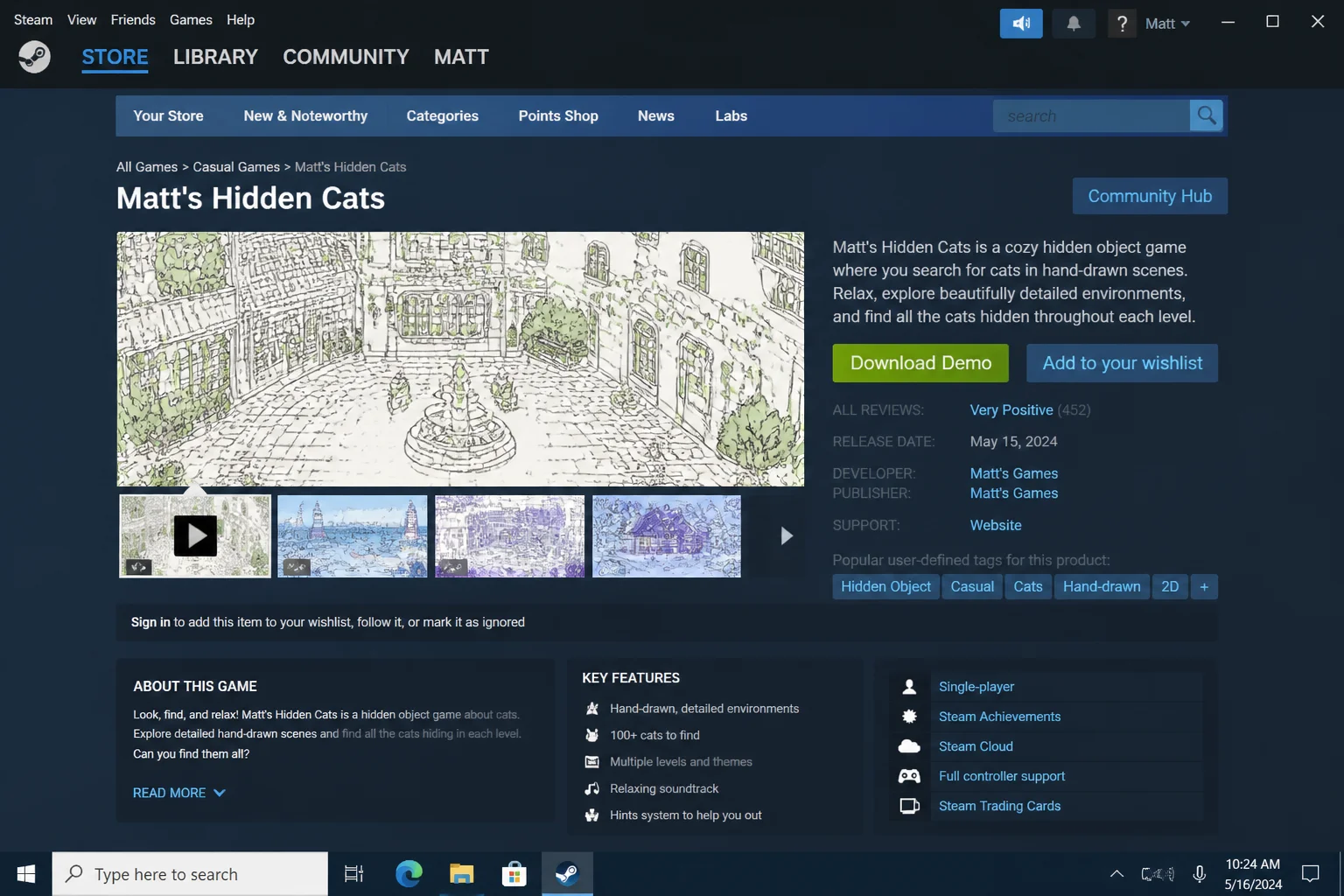Expand READ MORE in About This Game
The height and width of the screenshot is (896, 1344).
point(179,793)
